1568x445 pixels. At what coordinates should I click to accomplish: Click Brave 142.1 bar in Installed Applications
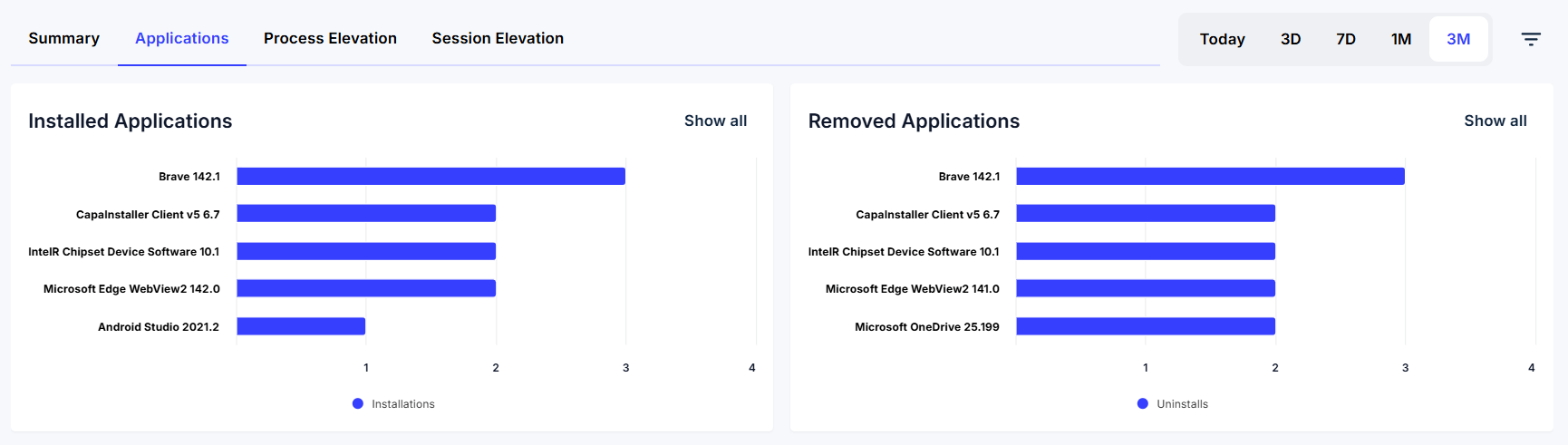click(x=431, y=176)
